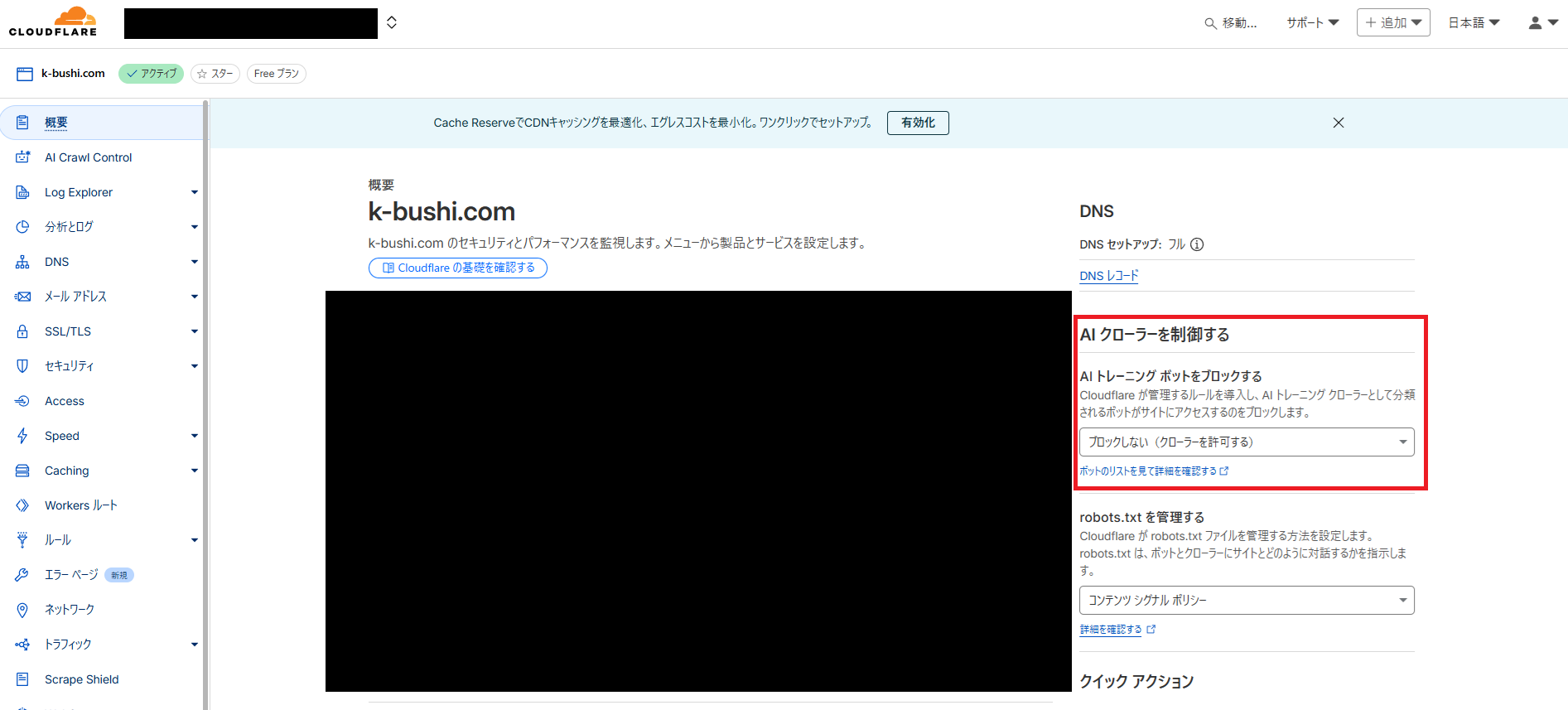Screen dimensions: 1568x710
Task: Open the robots.txt コンテンツ シグナル ポリシー dropdown
Action: pos(1246,601)
